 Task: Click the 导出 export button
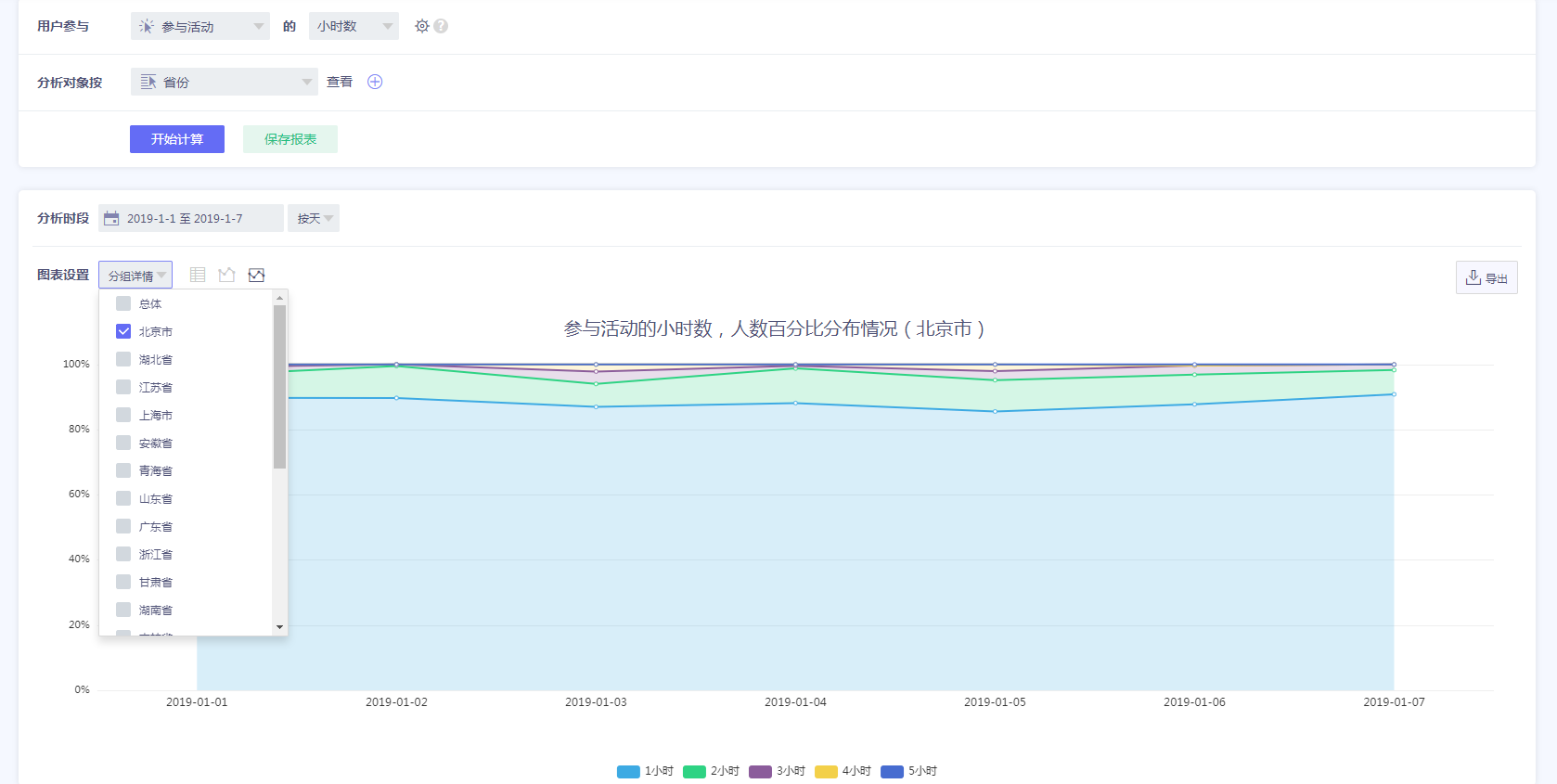click(x=1486, y=277)
